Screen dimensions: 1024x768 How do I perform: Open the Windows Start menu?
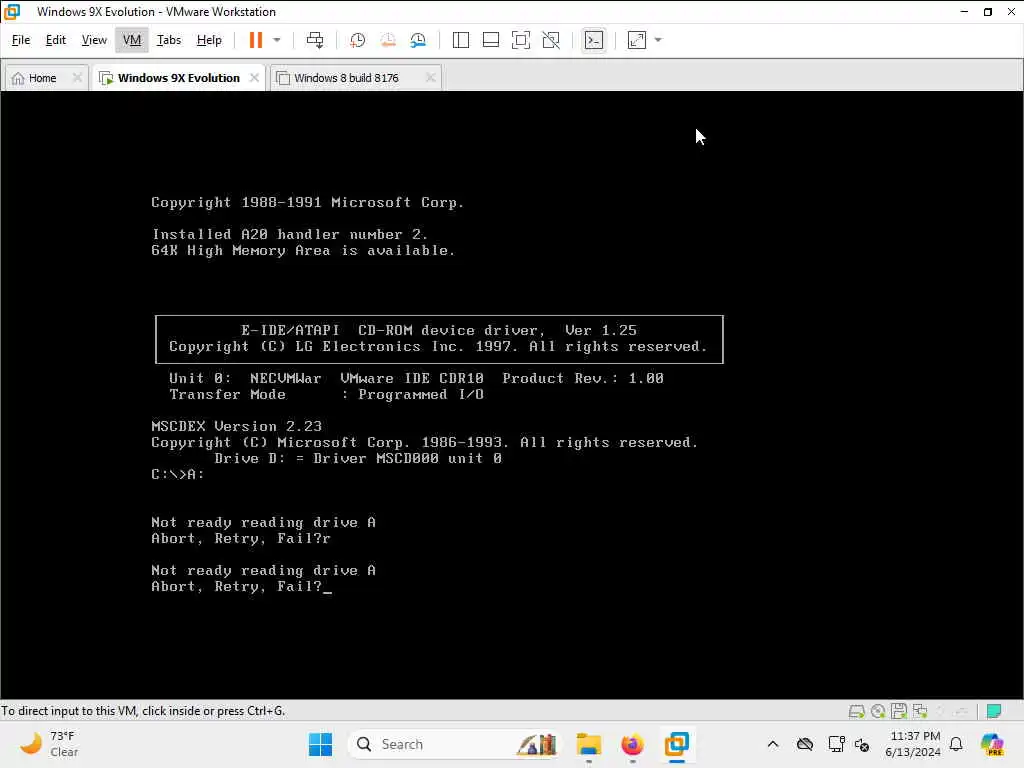[320, 744]
